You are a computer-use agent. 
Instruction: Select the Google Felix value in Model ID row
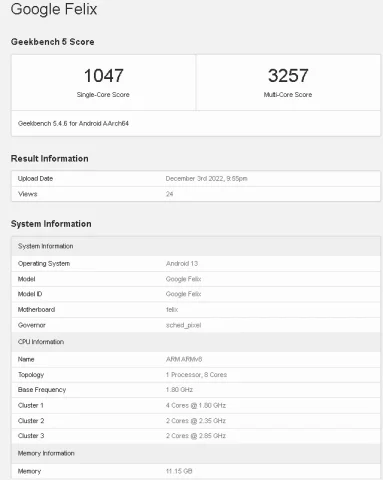coord(183,294)
